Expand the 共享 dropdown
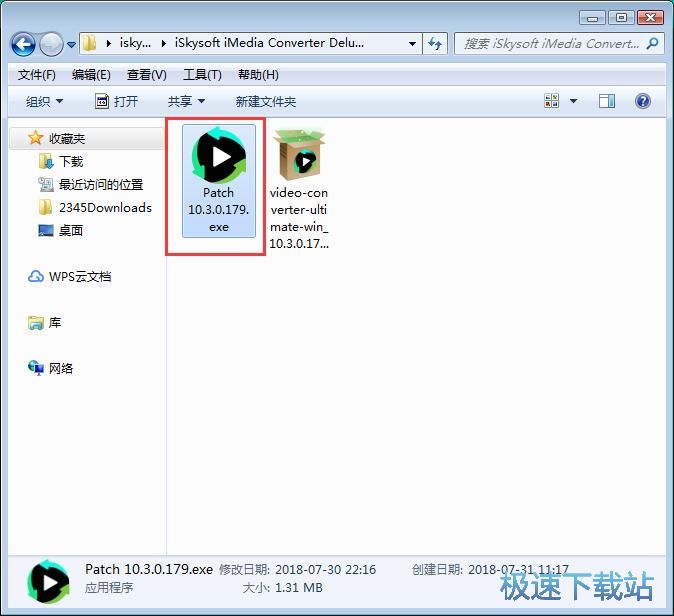The height and width of the screenshot is (616, 674). [186, 101]
